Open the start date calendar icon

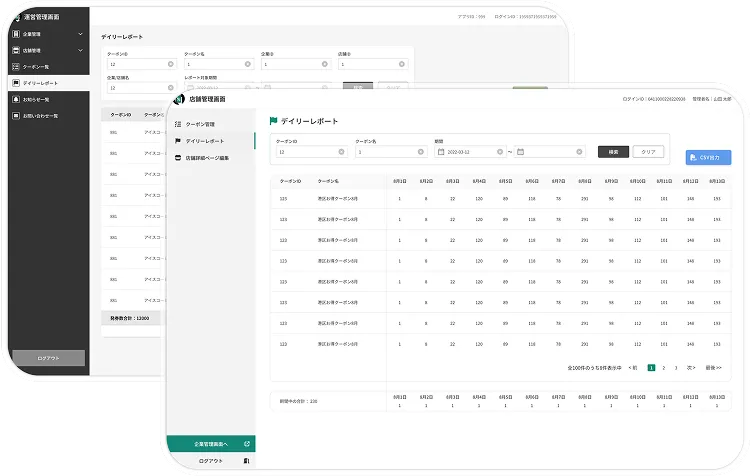(x=441, y=152)
